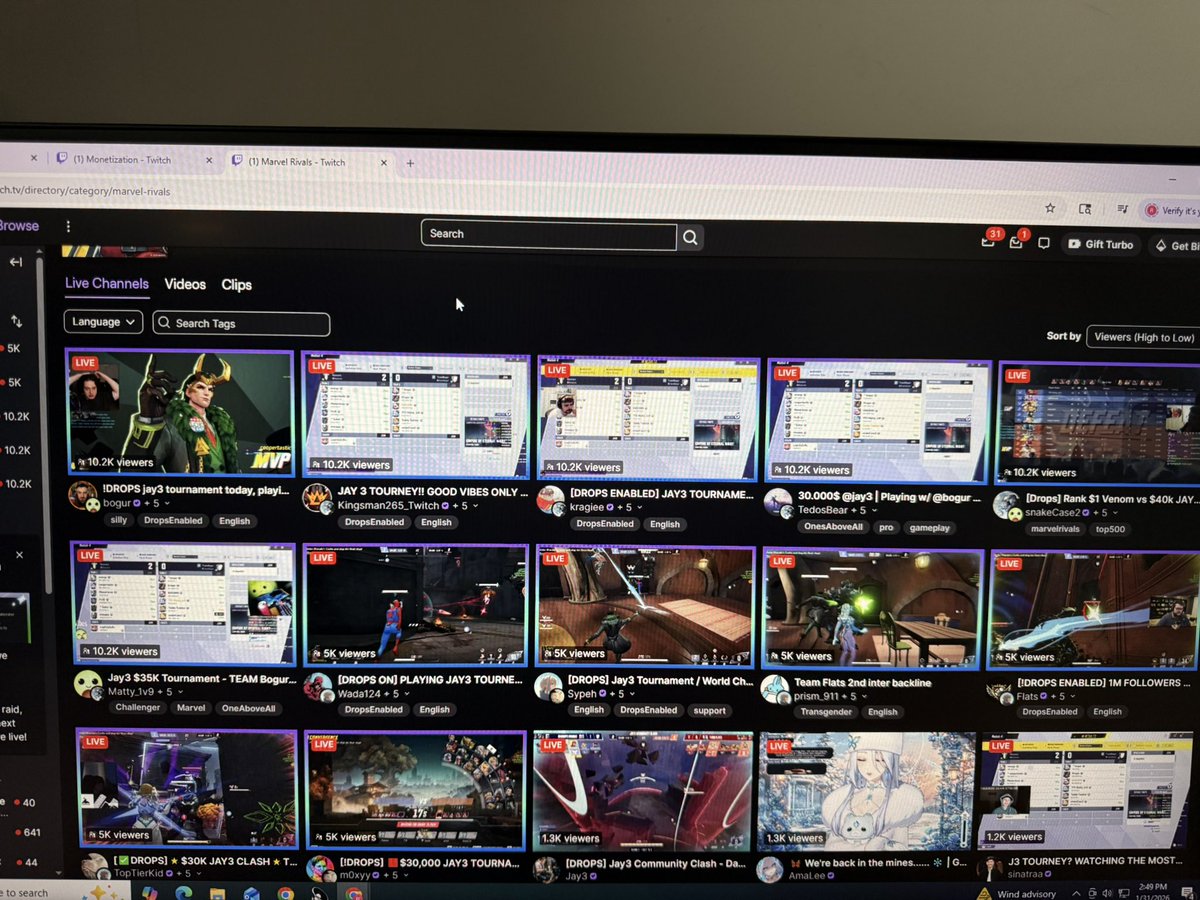Open Flats stream thumbnail
This screenshot has height=900, width=1200.
coord(1093,608)
